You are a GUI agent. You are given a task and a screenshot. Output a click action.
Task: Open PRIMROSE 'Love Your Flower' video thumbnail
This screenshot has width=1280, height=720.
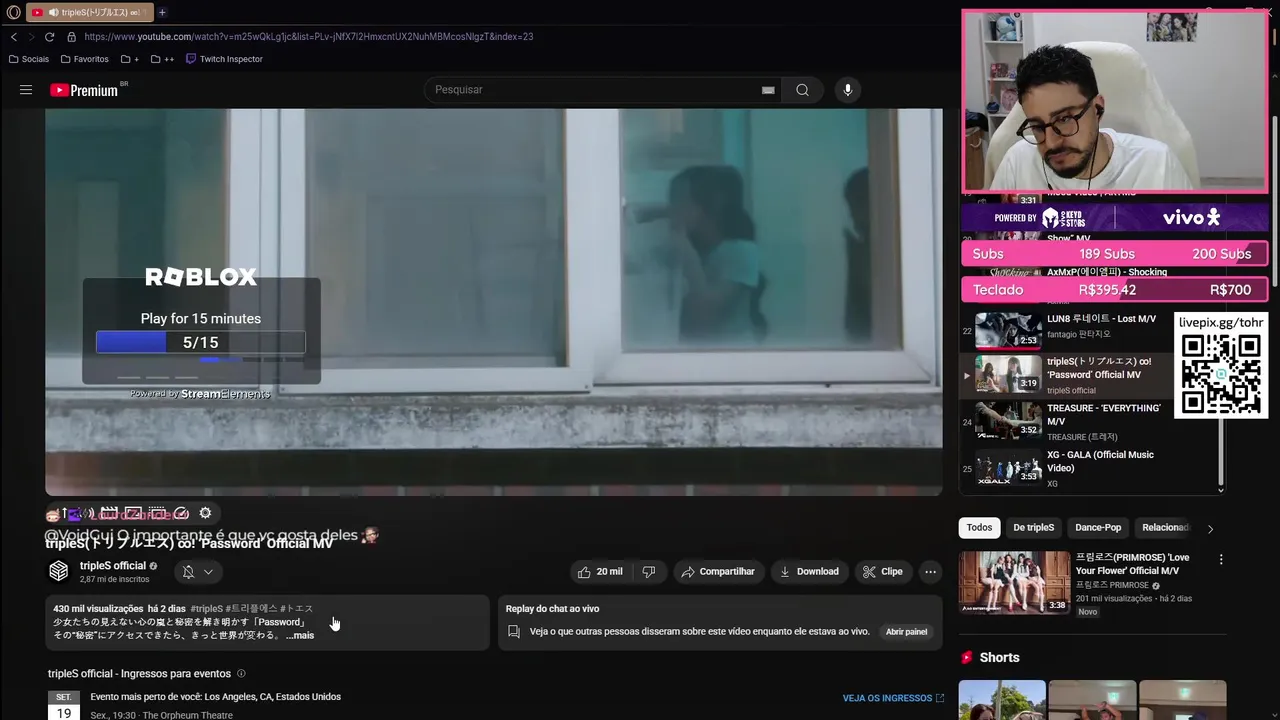click(x=1013, y=582)
